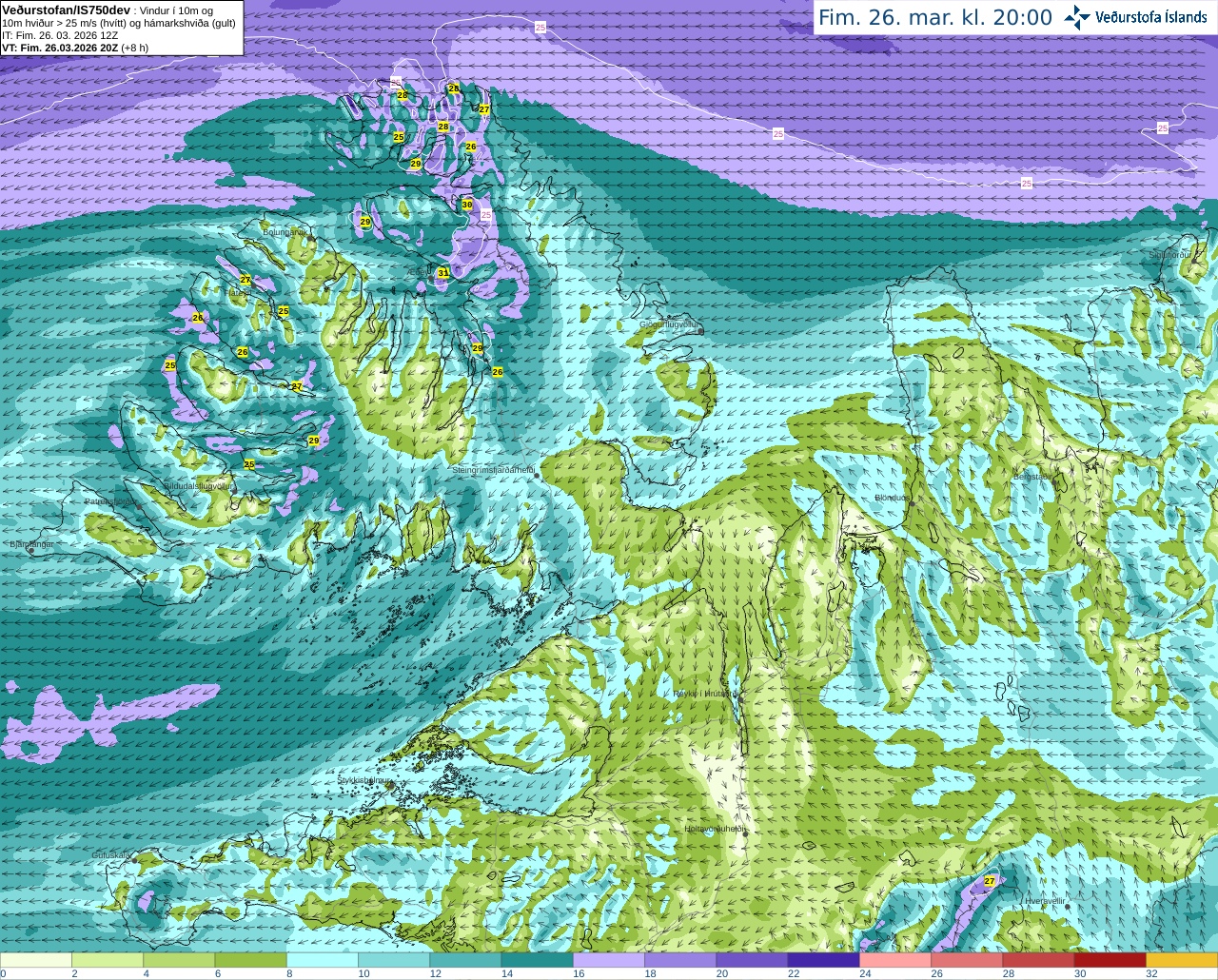Image resolution: width=1218 pixels, height=980 pixels.
Task: Select the pale yellow legend swatch between 0 and 2
Action: coord(36,960)
